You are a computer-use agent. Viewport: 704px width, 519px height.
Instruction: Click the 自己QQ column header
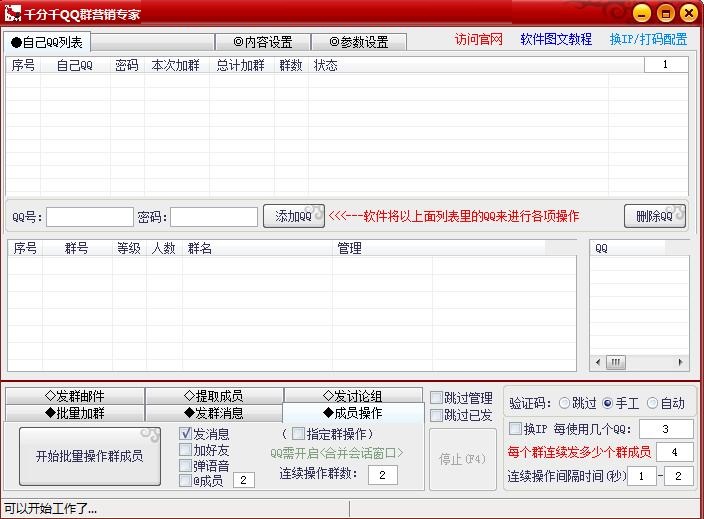pyautogui.click(x=75, y=66)
